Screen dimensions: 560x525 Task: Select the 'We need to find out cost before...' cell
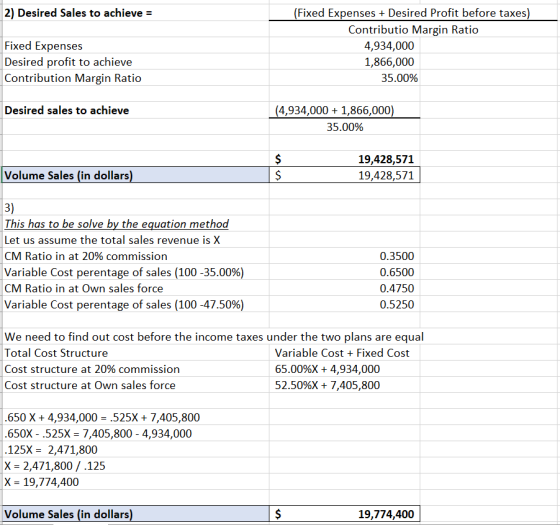(214, 337)
